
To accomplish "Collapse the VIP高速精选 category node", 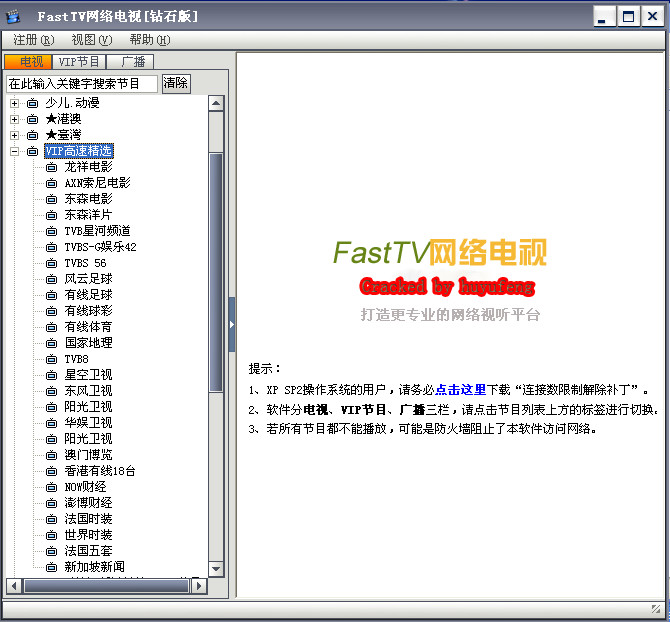I will pos(14,151).
